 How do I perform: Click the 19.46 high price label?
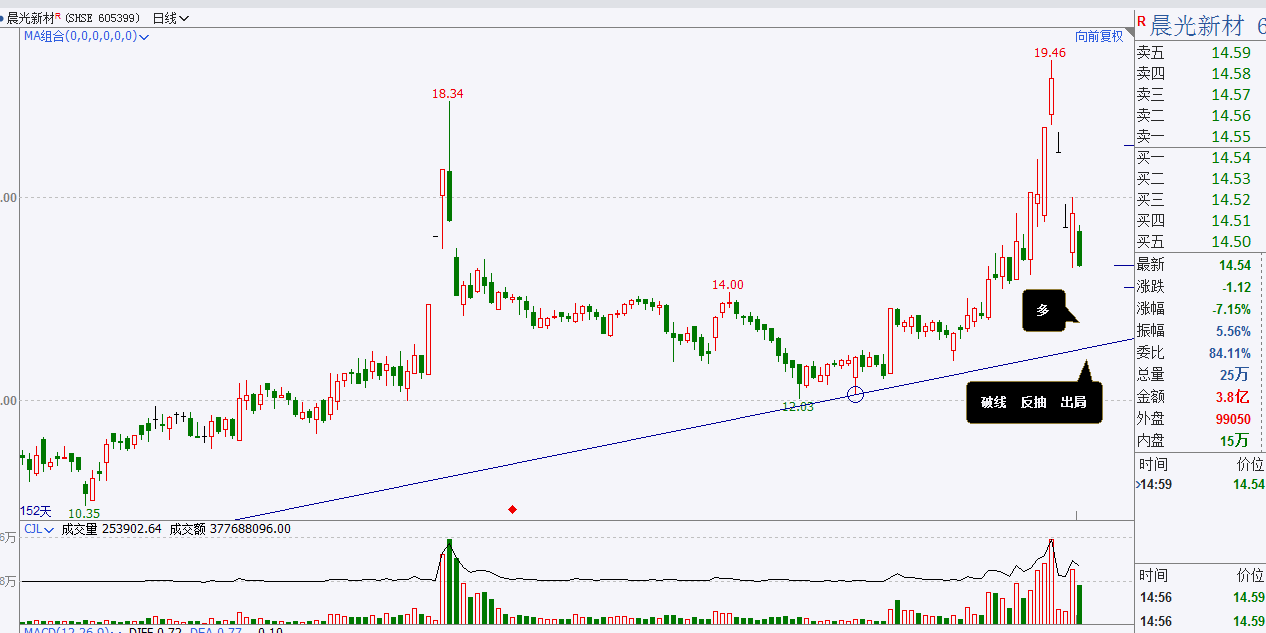coord(1050,52)
